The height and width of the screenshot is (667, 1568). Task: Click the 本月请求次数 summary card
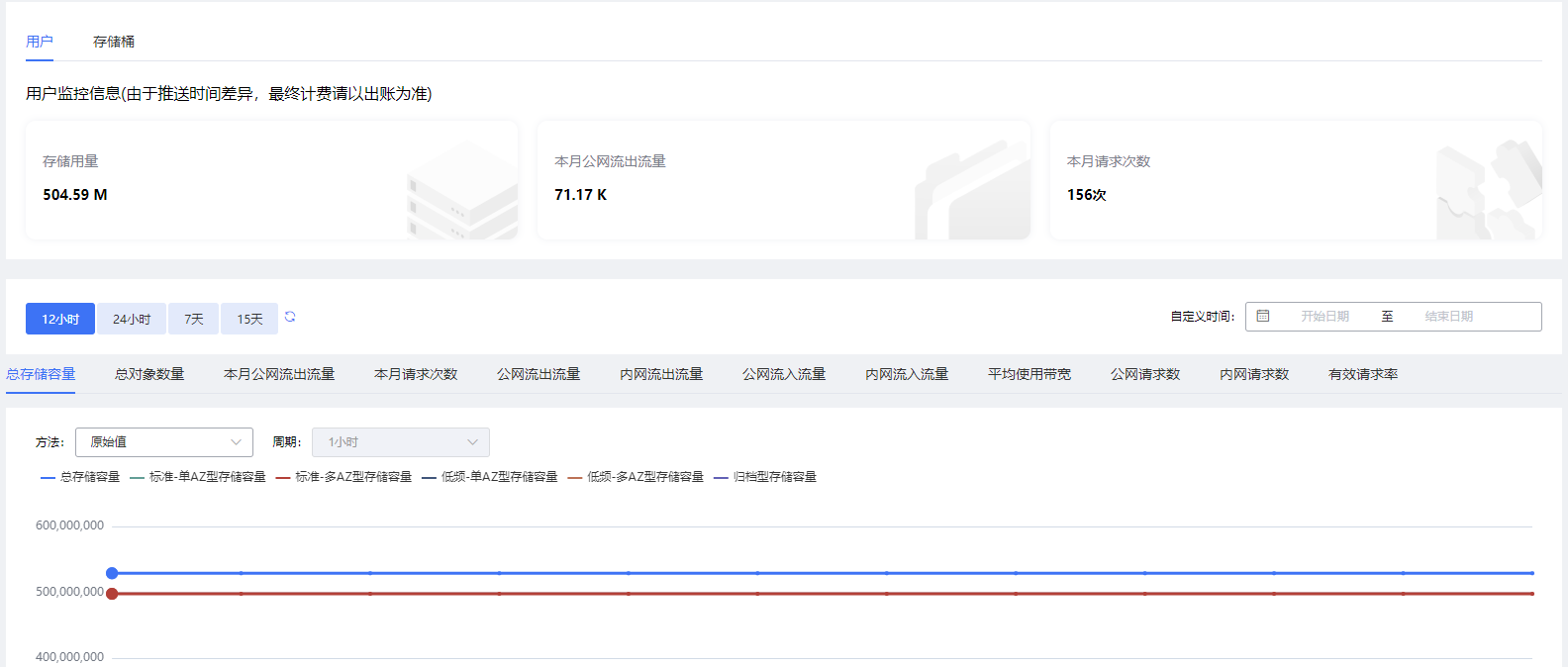1296,180
